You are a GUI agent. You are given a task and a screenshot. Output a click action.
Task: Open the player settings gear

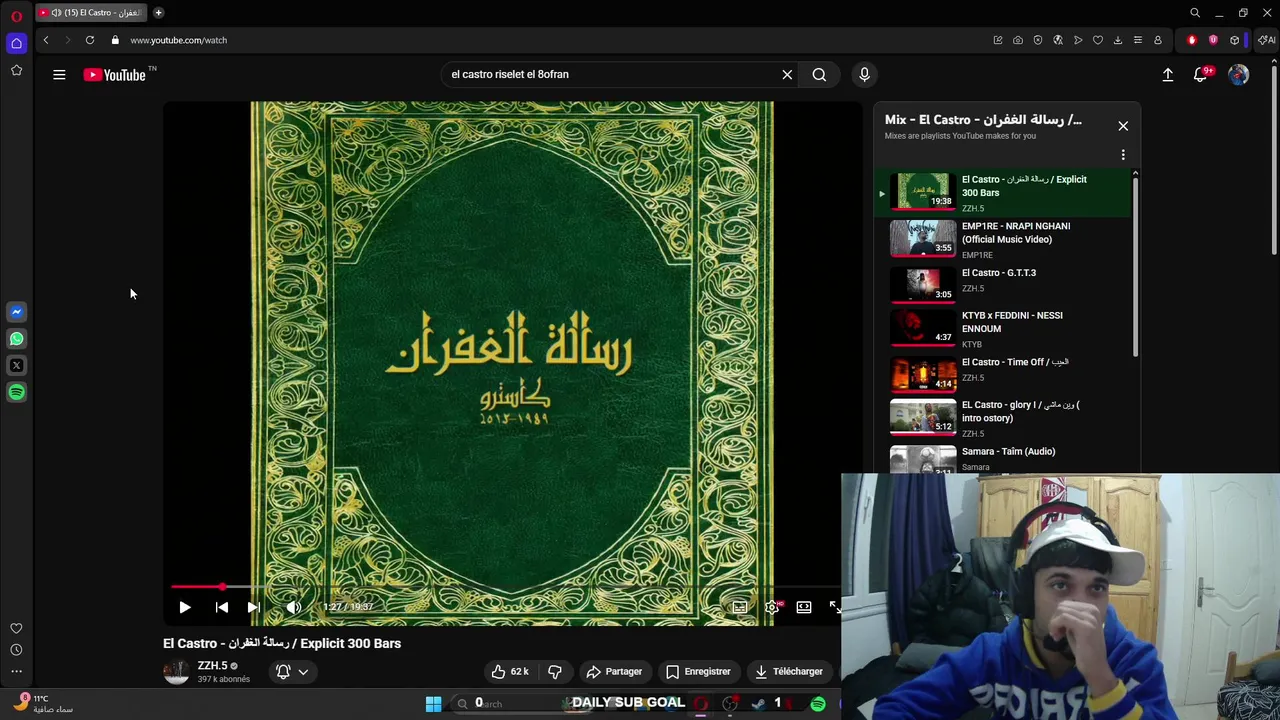(773, 607)
